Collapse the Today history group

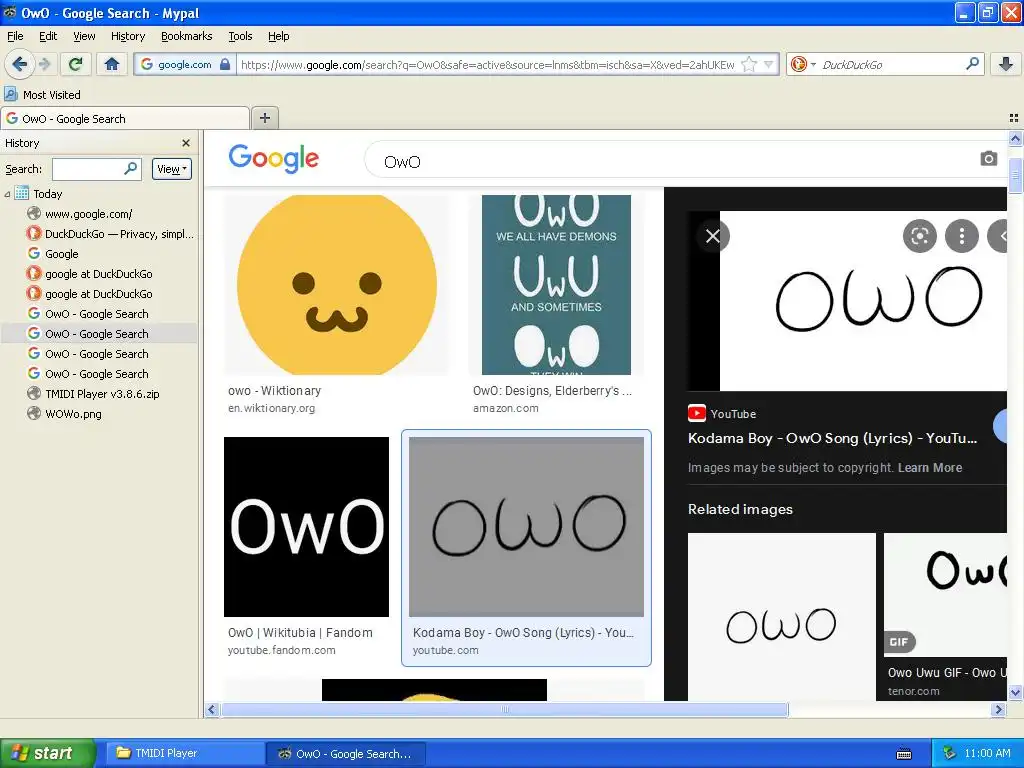(x=7, y=194)
